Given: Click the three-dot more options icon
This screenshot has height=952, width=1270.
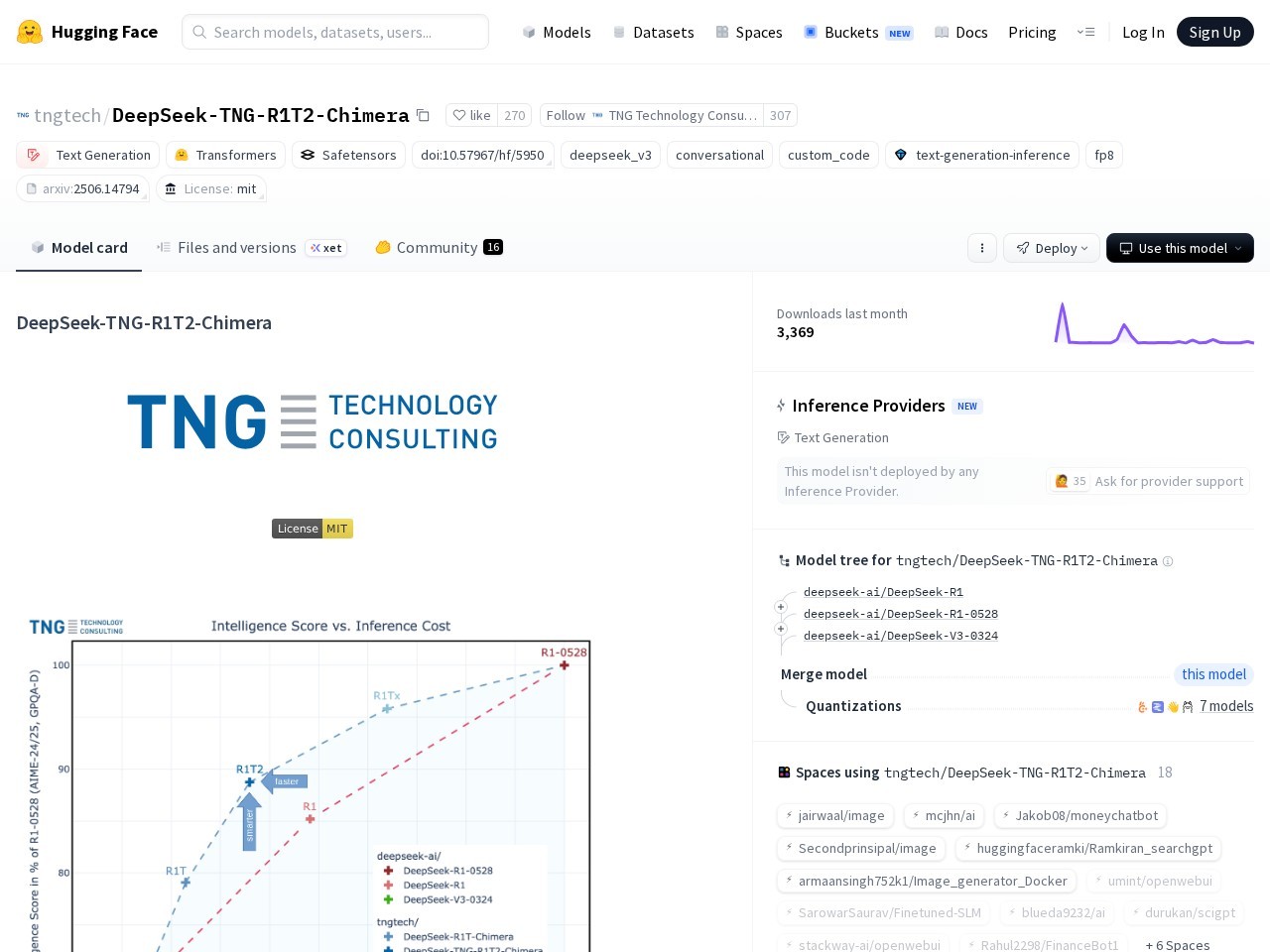Looking at the screenshot, I should (981, 248).
